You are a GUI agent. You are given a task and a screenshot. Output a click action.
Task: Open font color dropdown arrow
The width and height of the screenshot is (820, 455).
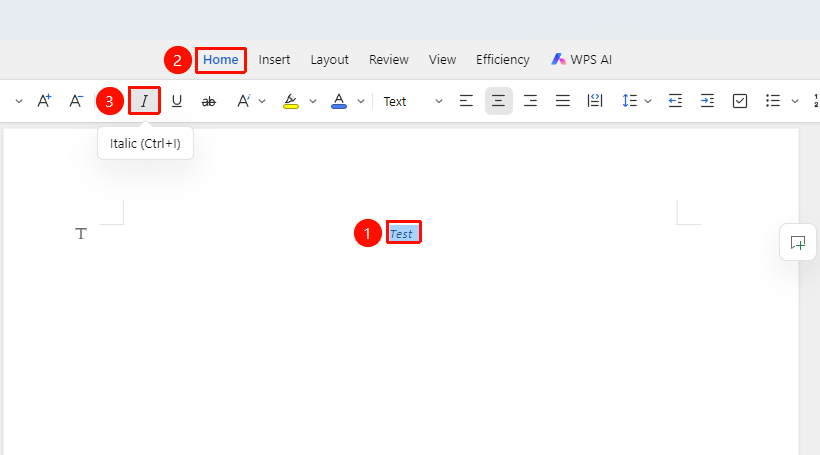pos(361,101)
